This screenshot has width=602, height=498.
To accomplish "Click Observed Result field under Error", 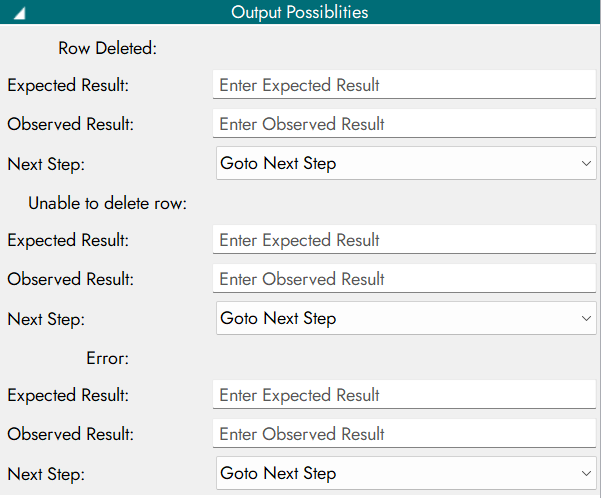I will [404, 434].
